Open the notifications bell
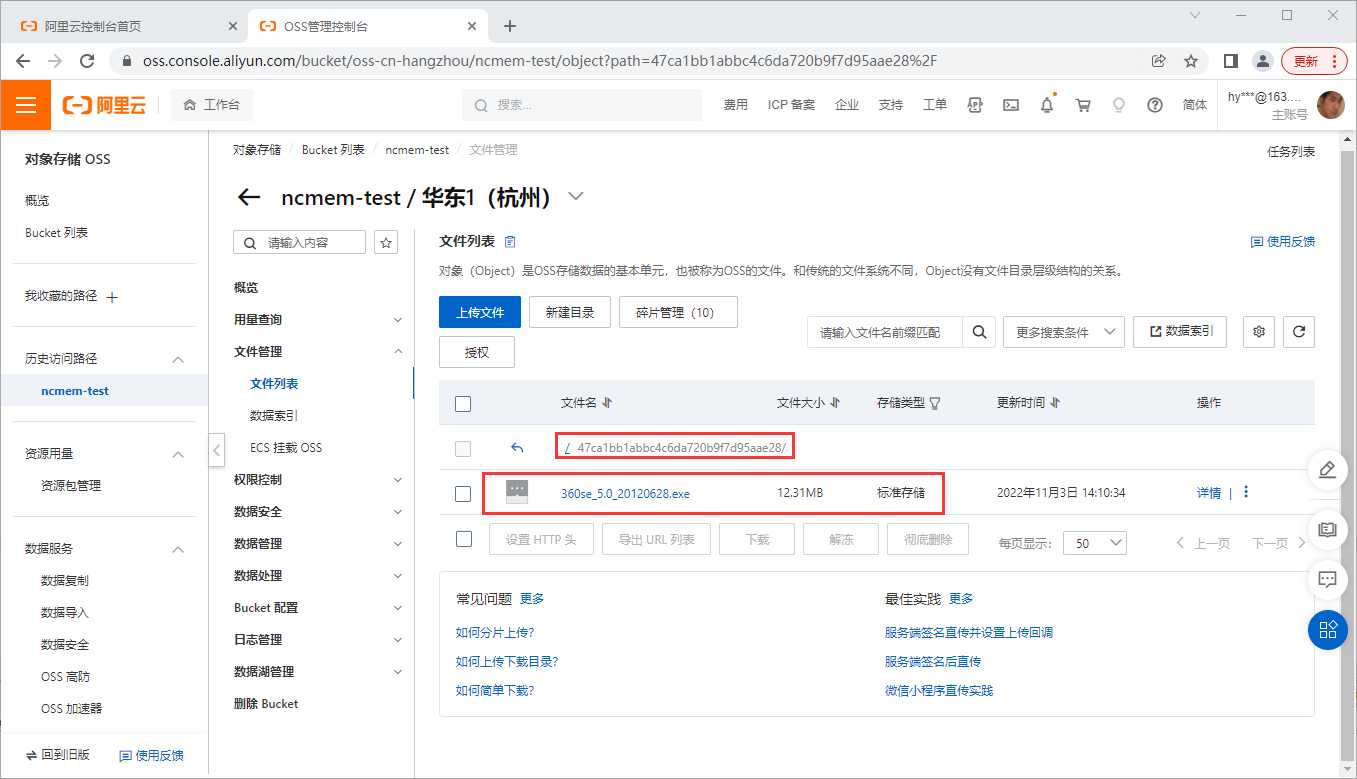 1047,105
